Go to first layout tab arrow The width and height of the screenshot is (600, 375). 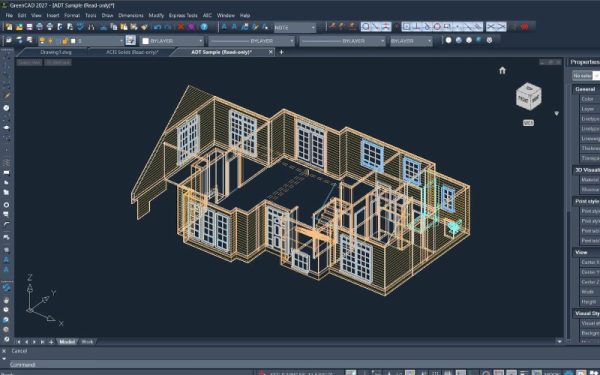pos(19,342)
